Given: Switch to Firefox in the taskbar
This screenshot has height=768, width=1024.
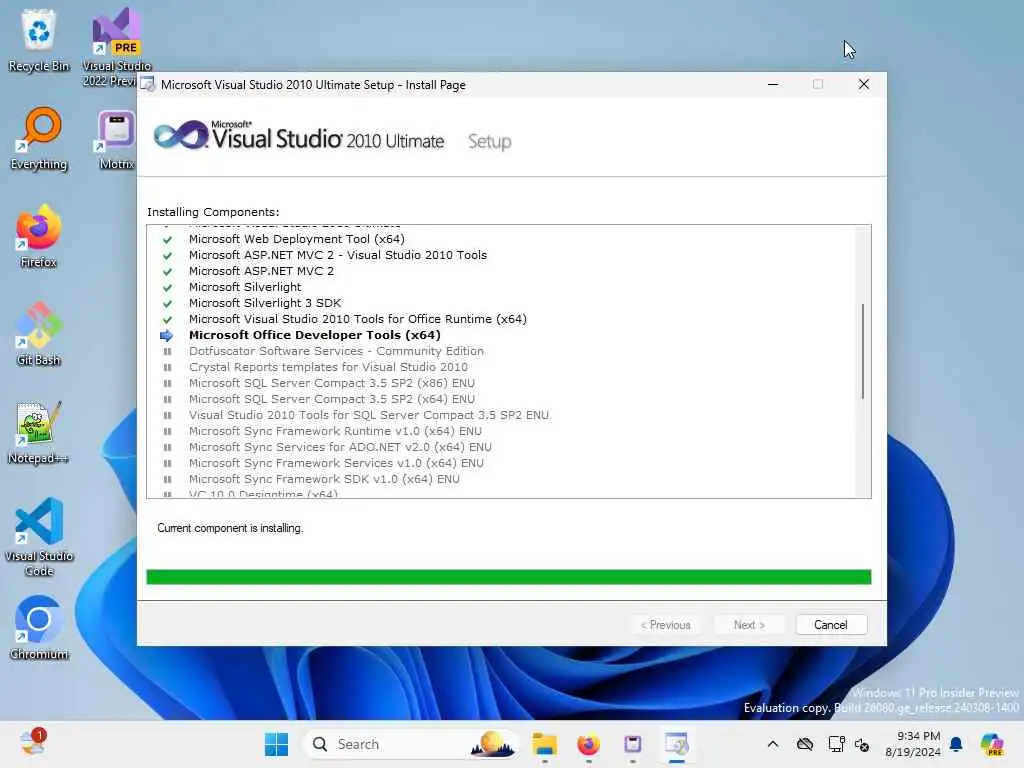Looking at the screenshot, I should tap(588, 744).
